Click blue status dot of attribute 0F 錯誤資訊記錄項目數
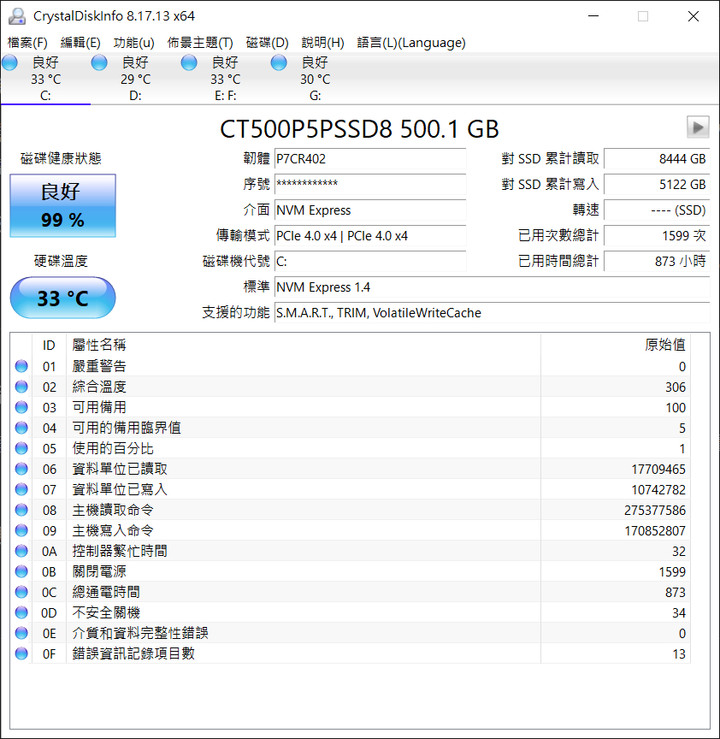This screenshot has height=739, width=720. point(21,653)
